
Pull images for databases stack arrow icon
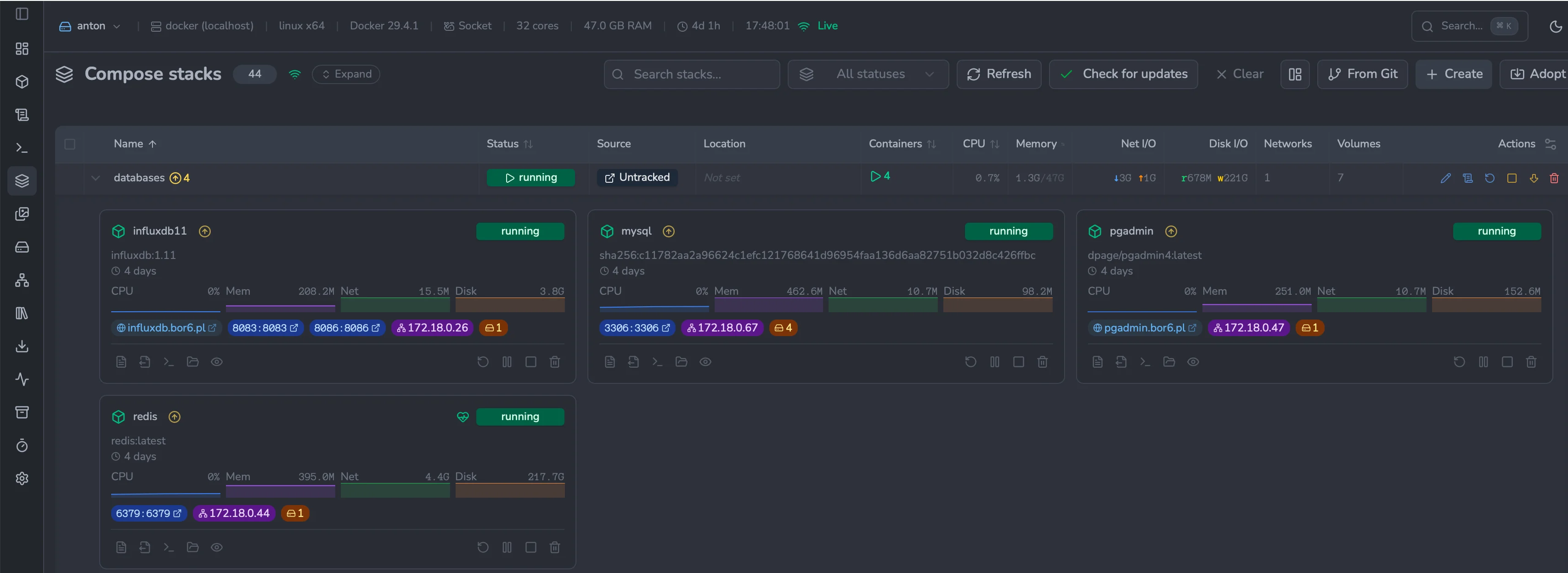(1533, 178)
